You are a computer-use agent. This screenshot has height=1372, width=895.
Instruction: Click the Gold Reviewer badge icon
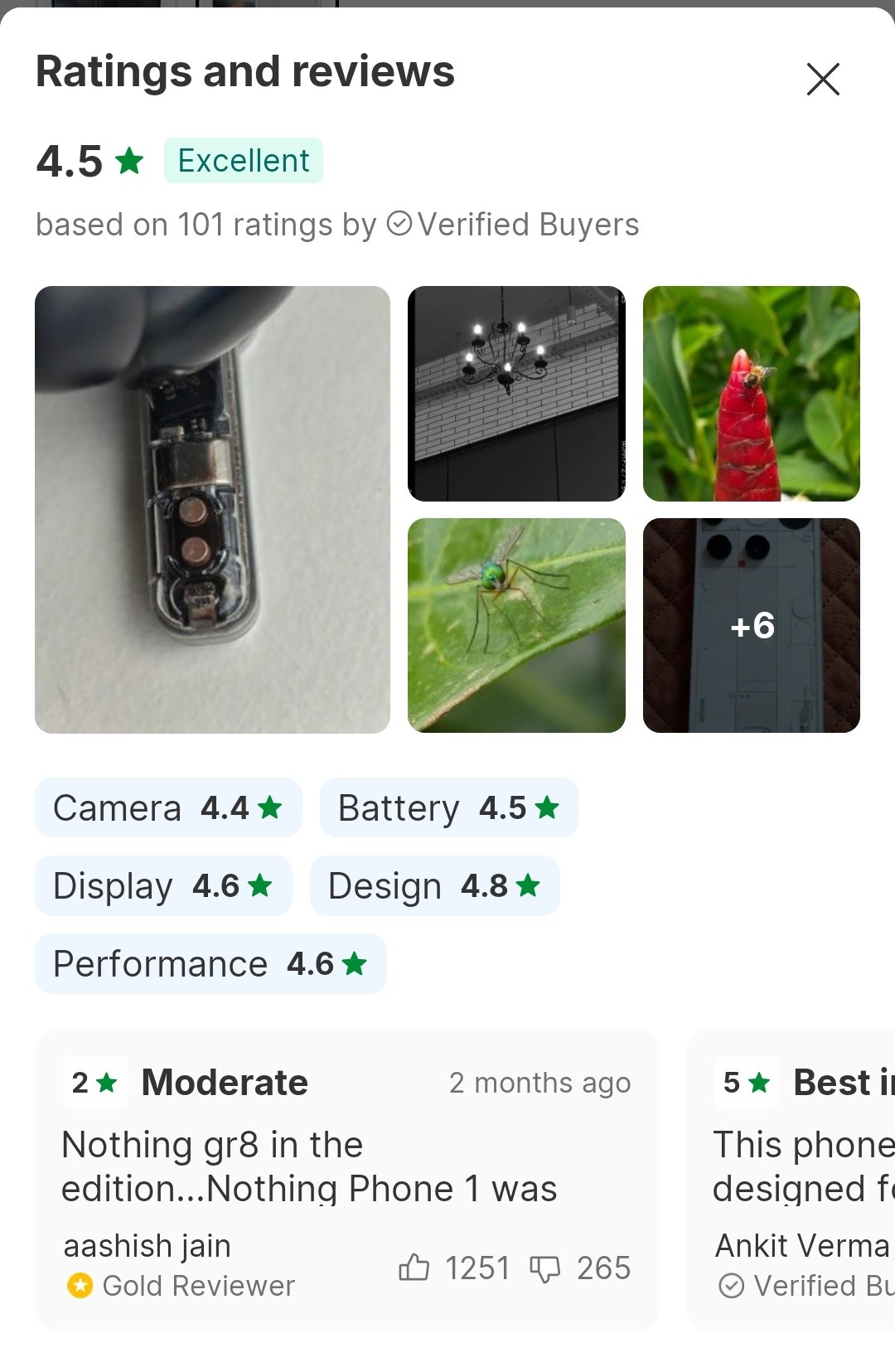(x=80, y=1286)
